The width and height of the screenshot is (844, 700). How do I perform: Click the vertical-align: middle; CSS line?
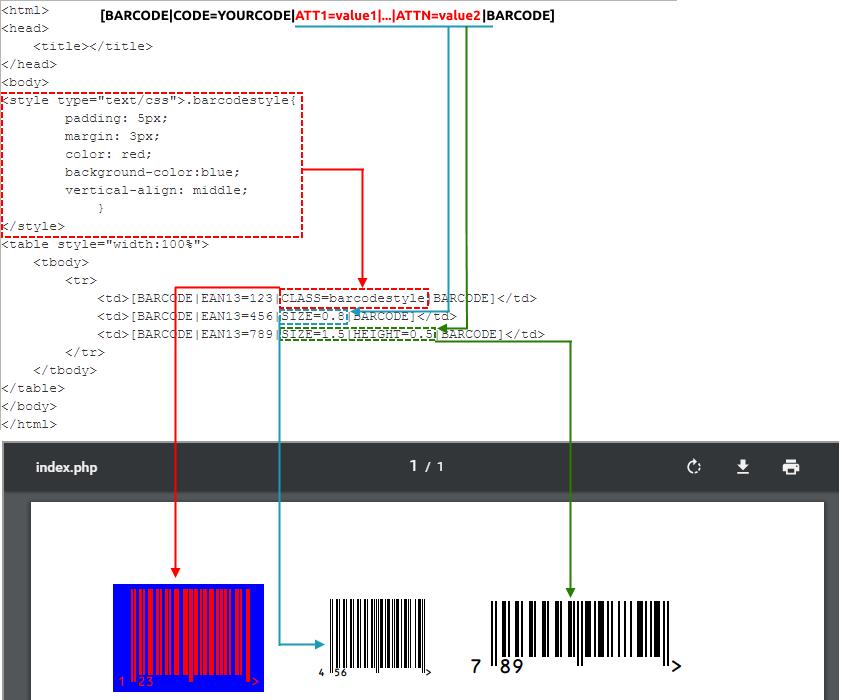156,190
